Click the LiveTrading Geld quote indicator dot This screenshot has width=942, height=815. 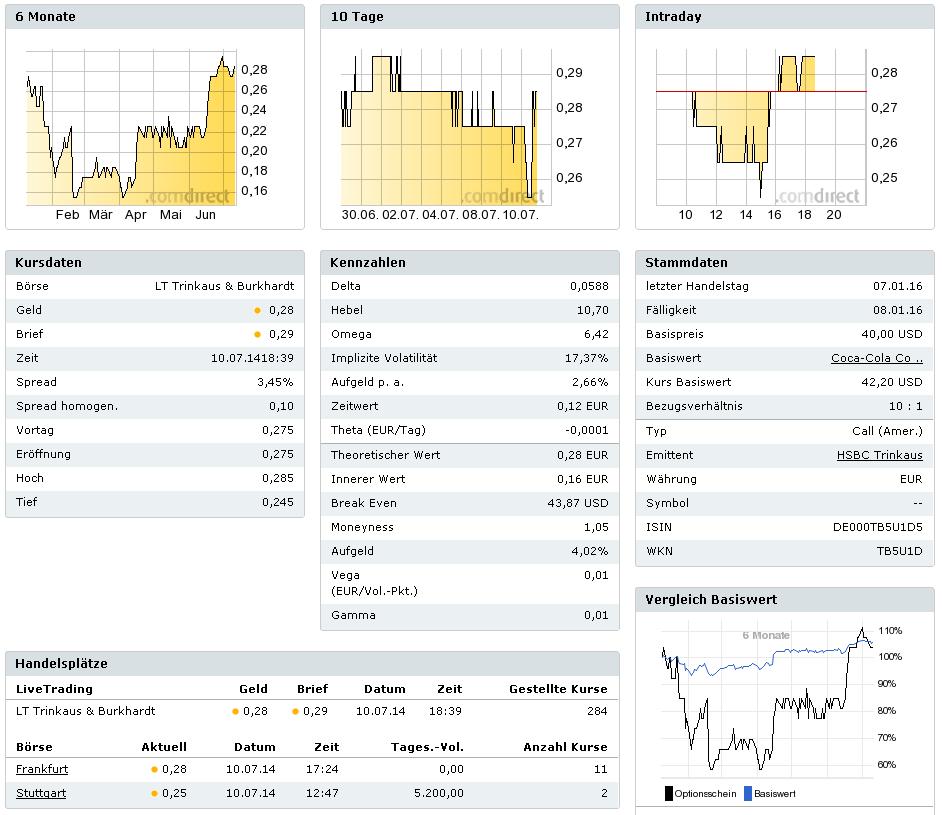click(236, 712)
